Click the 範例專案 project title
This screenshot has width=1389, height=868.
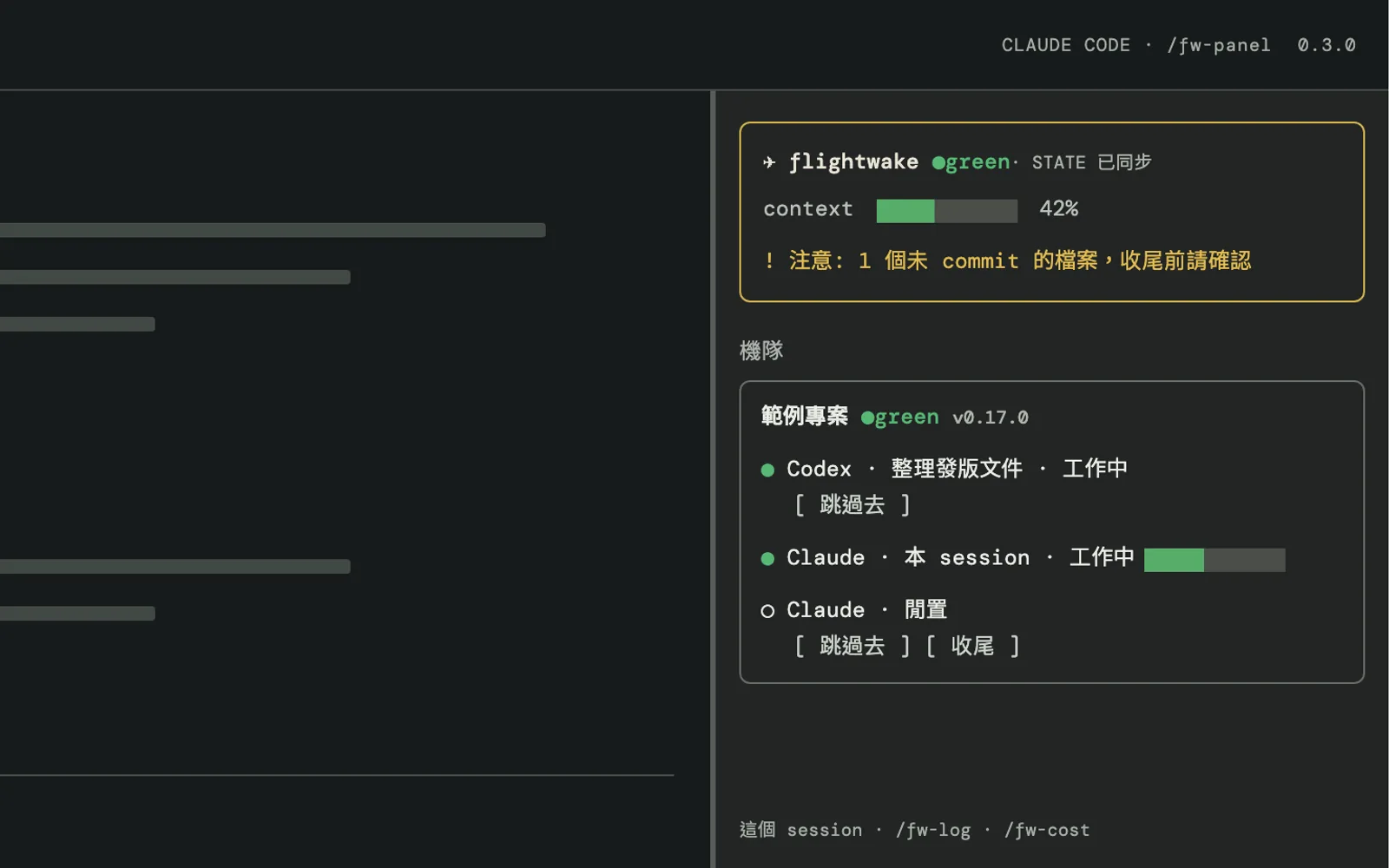coord(805,417)
